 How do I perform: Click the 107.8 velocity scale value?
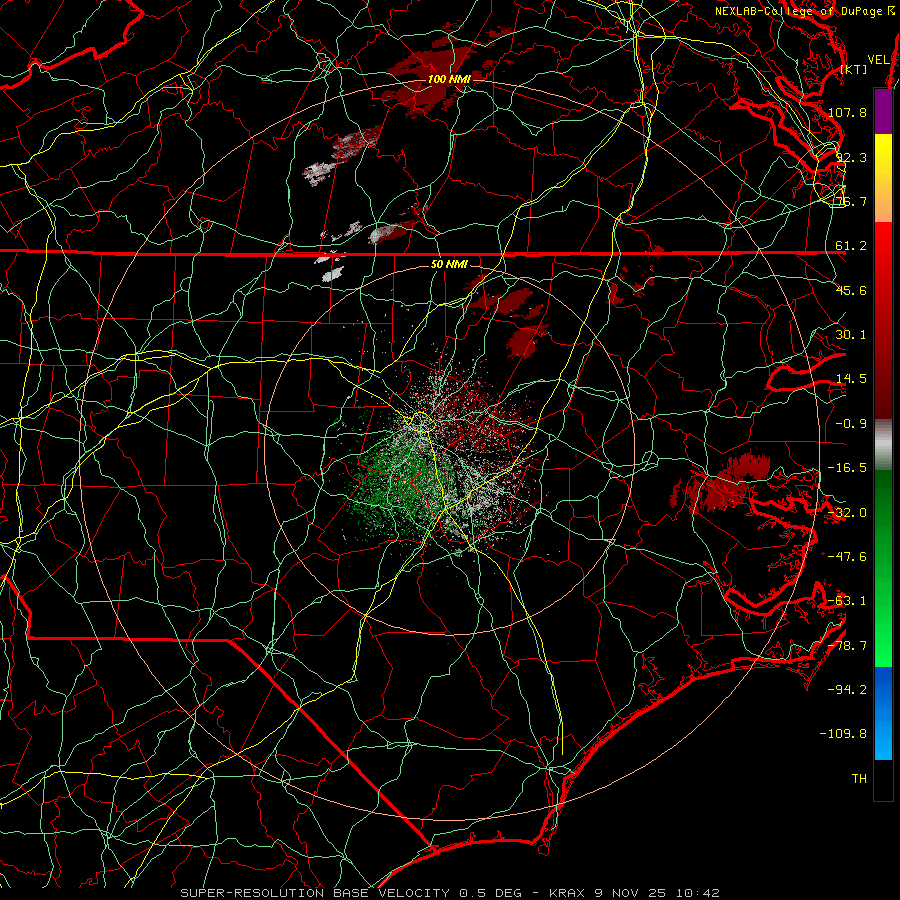coord(847,112)
